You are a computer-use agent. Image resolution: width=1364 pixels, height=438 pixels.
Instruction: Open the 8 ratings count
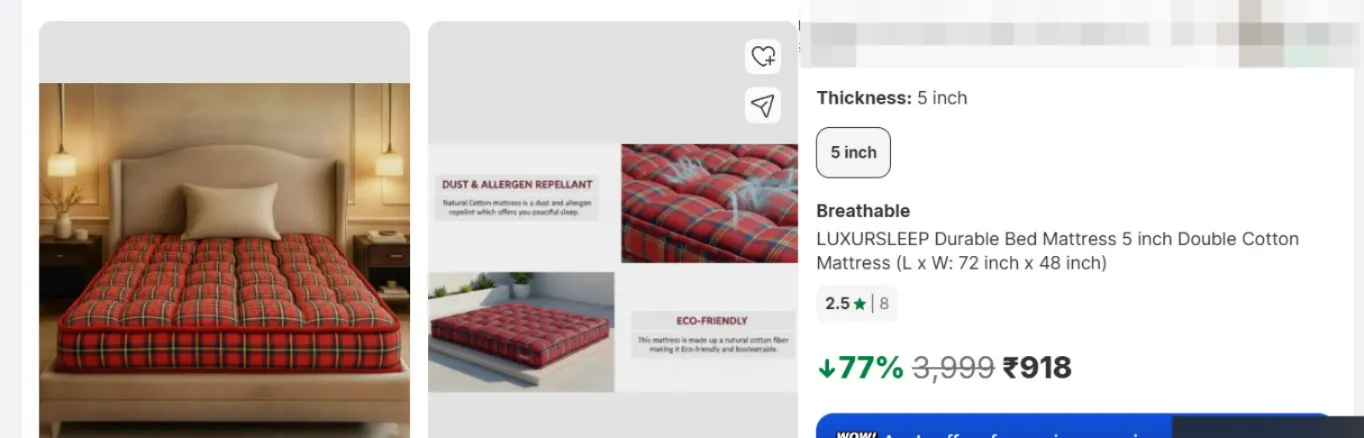click(884, 304)
